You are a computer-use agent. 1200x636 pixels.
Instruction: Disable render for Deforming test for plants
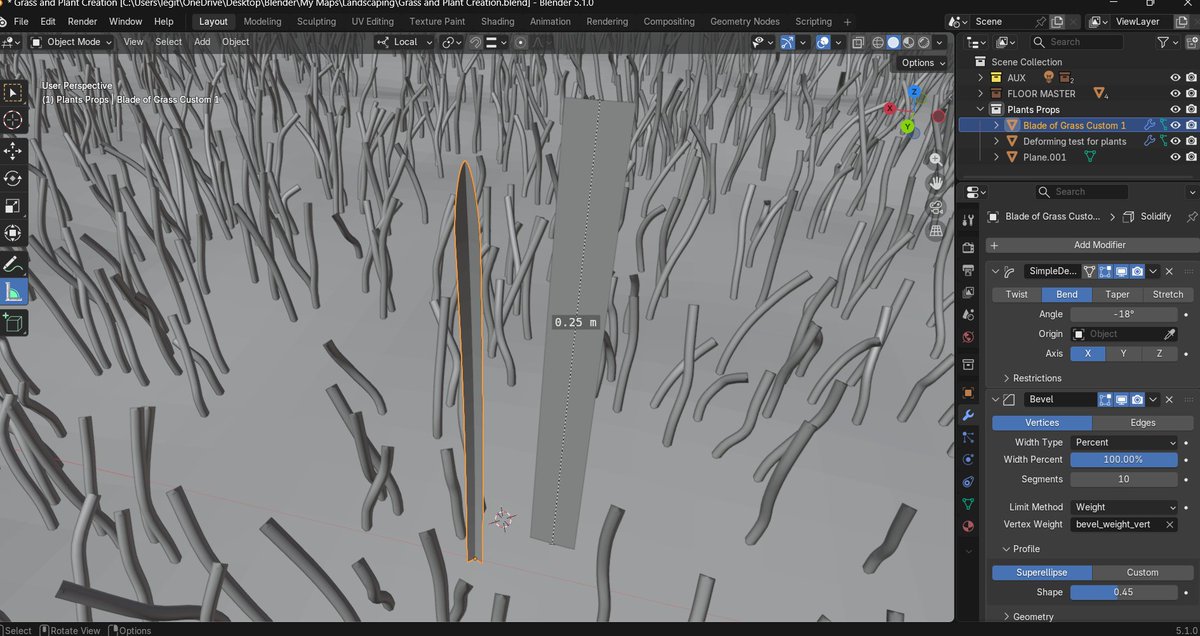click(1191, 141)
